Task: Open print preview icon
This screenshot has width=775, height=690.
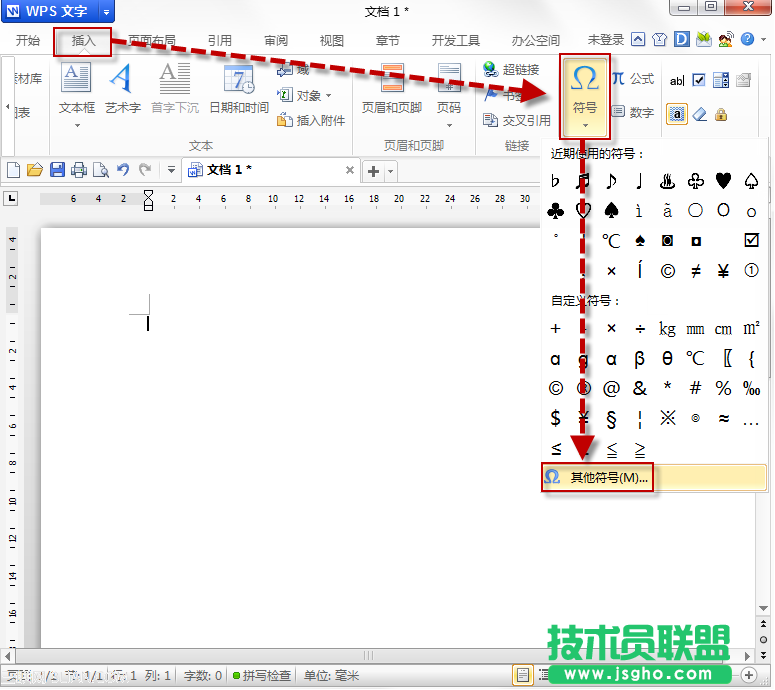Action: pyautogui.click(x=101, y=170)
